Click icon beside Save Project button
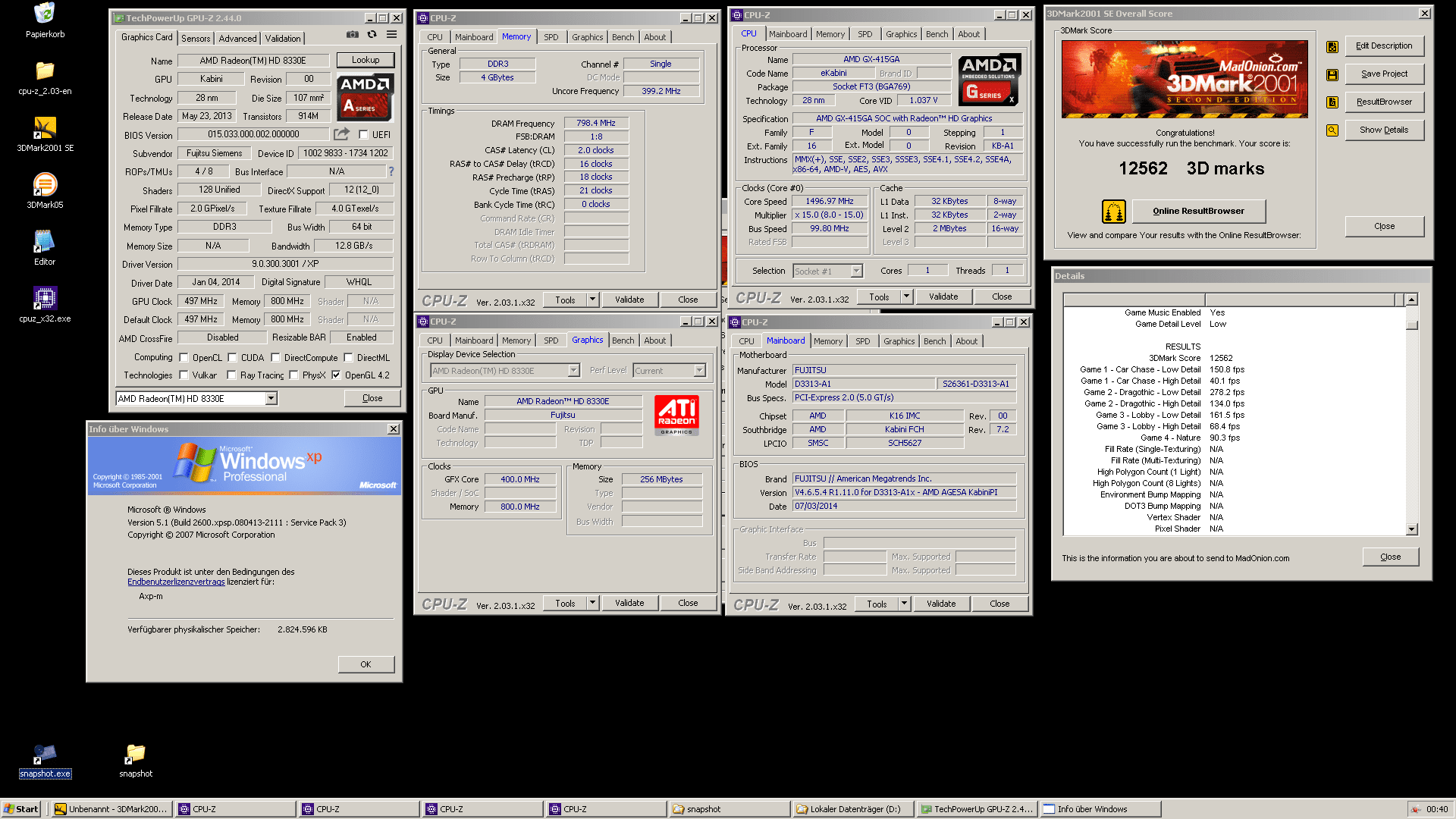Image resolution: width=1456 pixels, height=819 pixels. [1332, 74]
